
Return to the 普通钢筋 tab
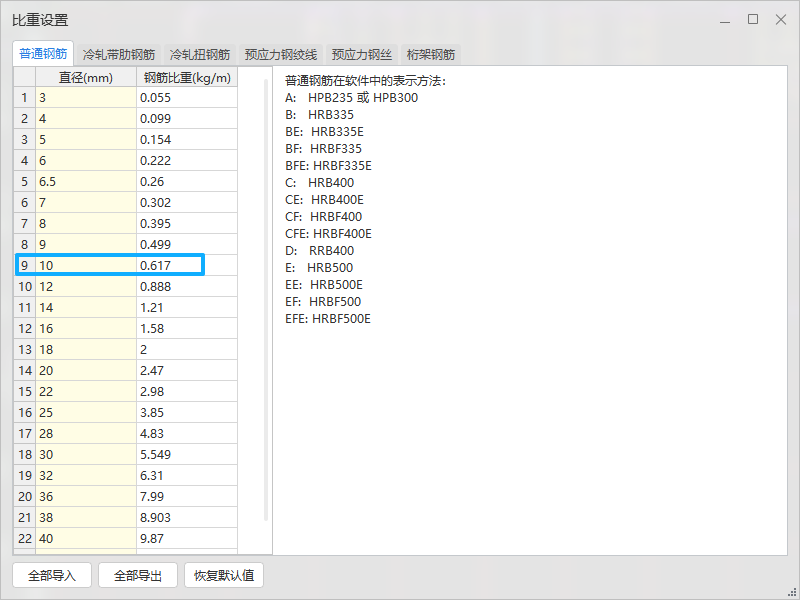click(x=41, y=54)
